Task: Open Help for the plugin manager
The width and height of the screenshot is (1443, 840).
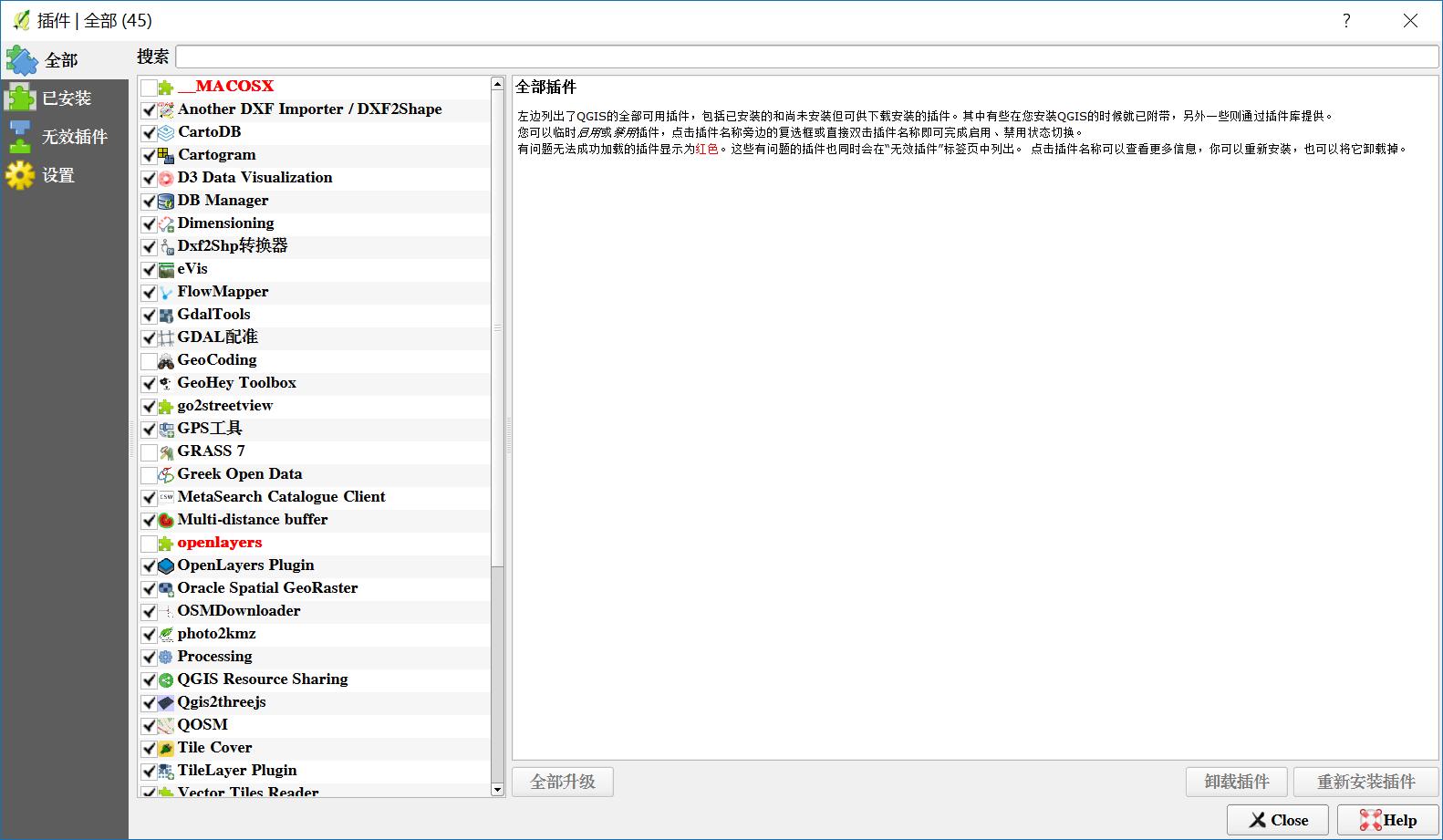Action: 1387,820
